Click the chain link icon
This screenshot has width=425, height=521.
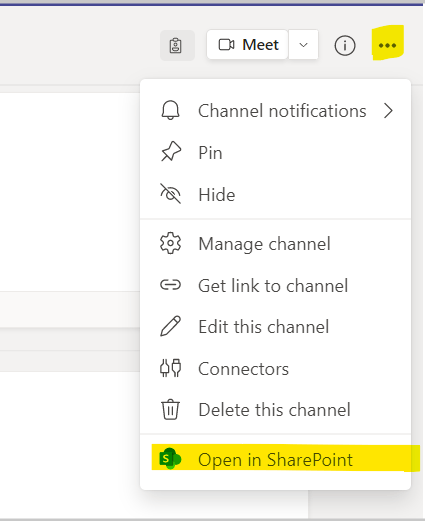170,285
